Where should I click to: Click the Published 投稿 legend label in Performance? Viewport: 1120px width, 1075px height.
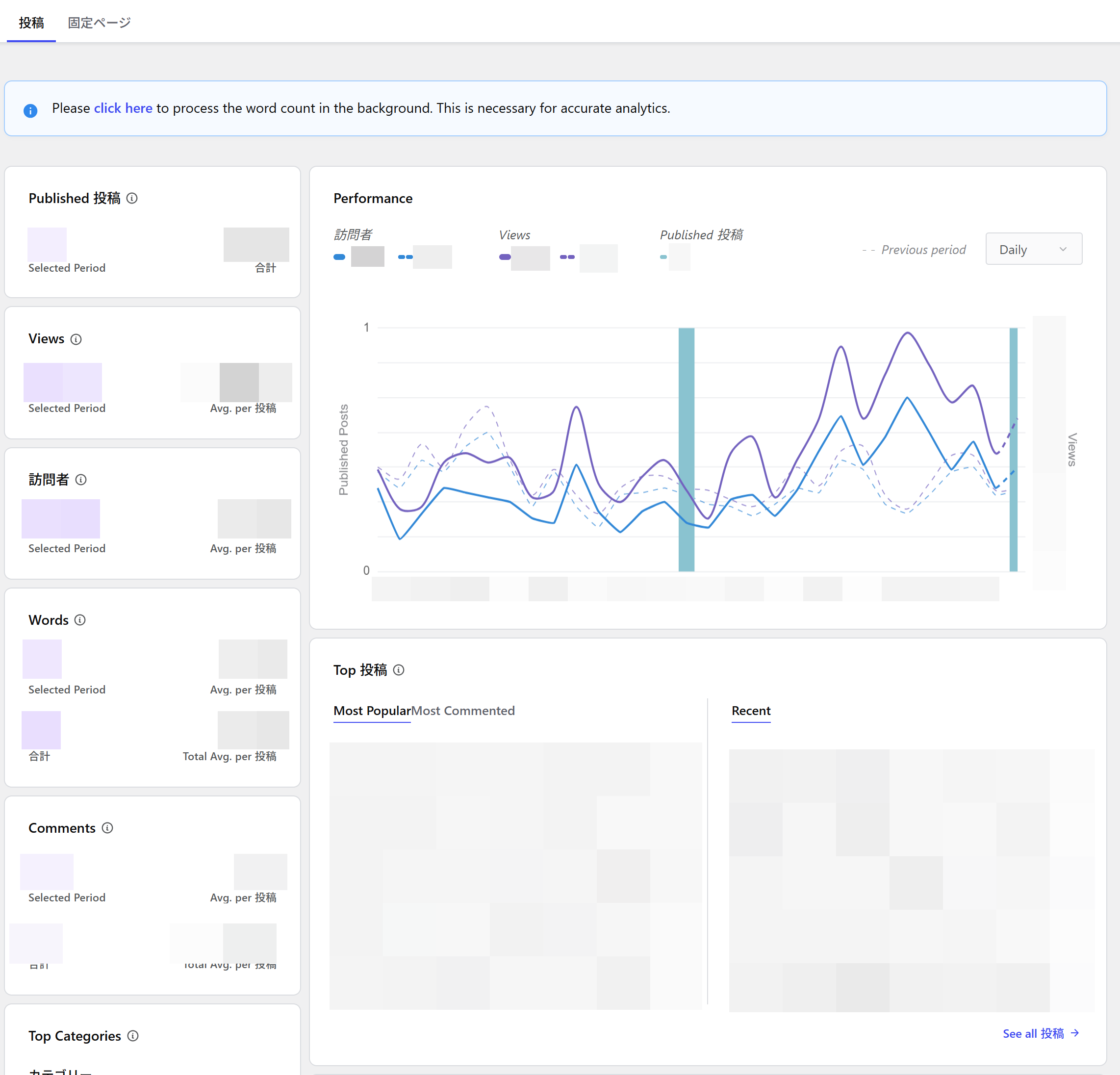(701, 235)
